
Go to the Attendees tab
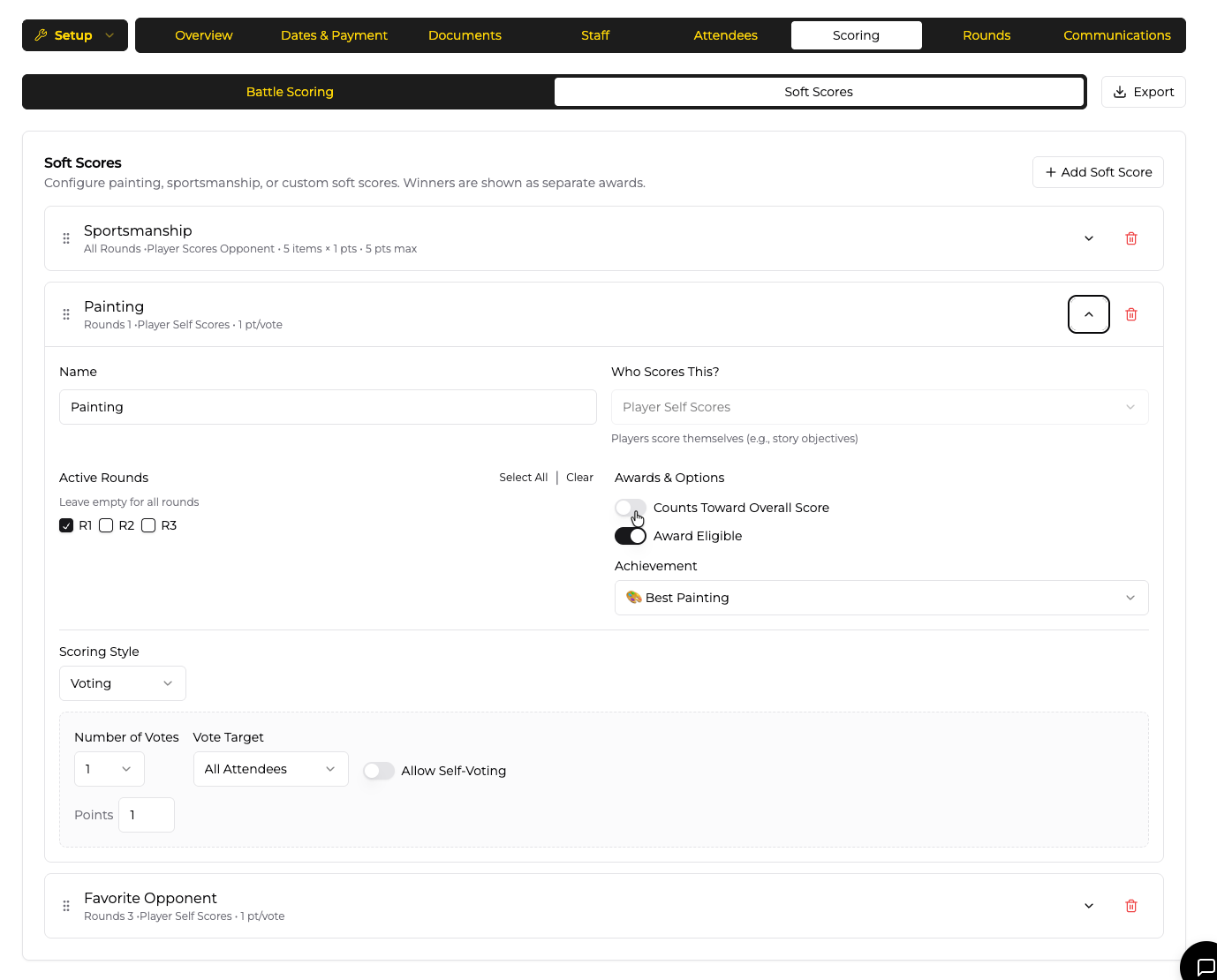[x=725, y=35]
